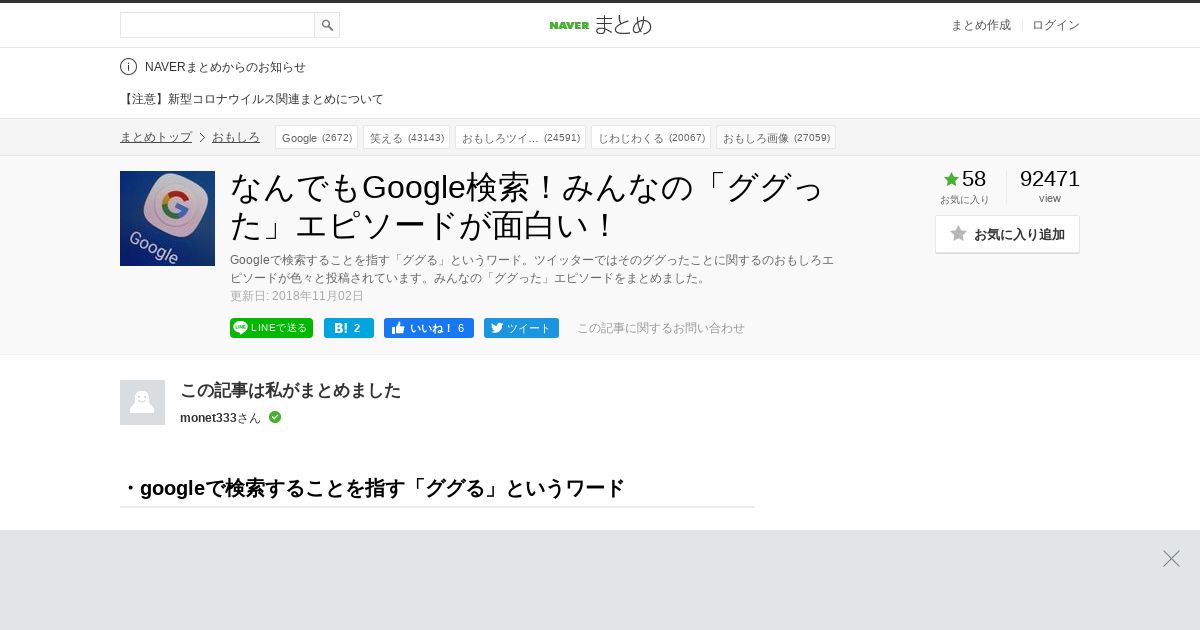
Task: Select the 笑える (43143) tag
Action: click(406, 137)
